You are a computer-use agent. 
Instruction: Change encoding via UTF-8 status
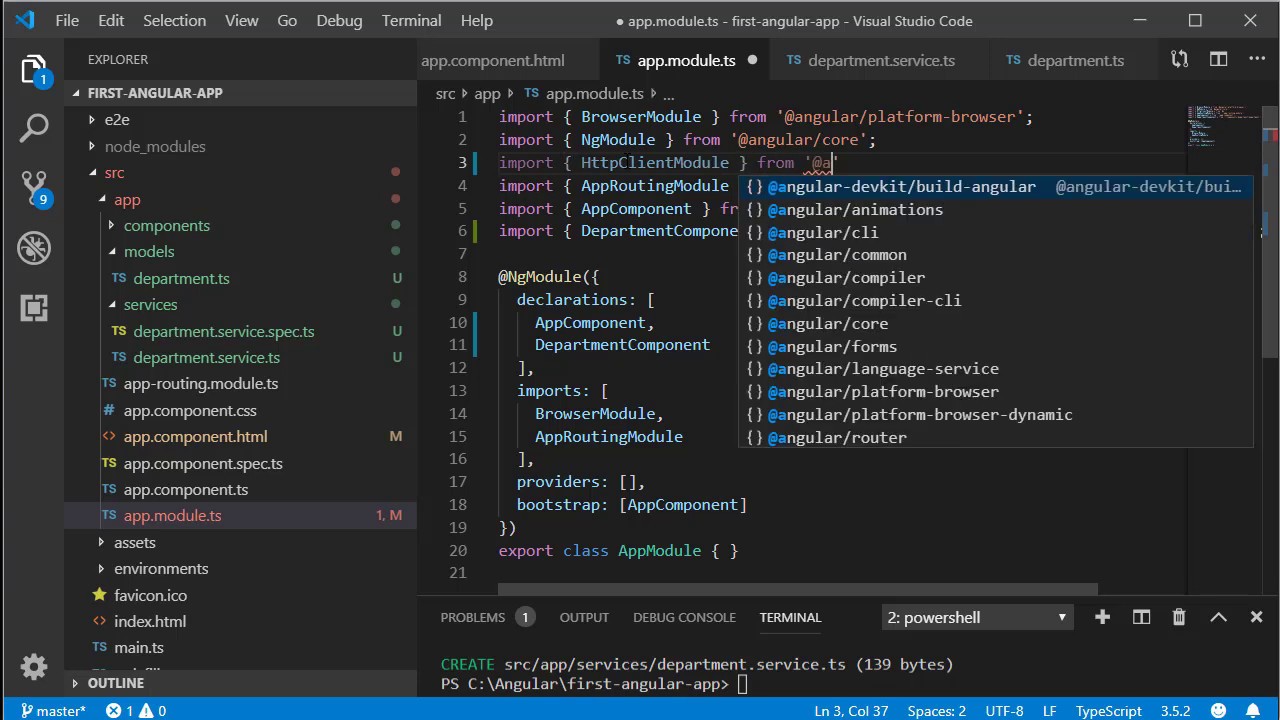pos(1004,711)
